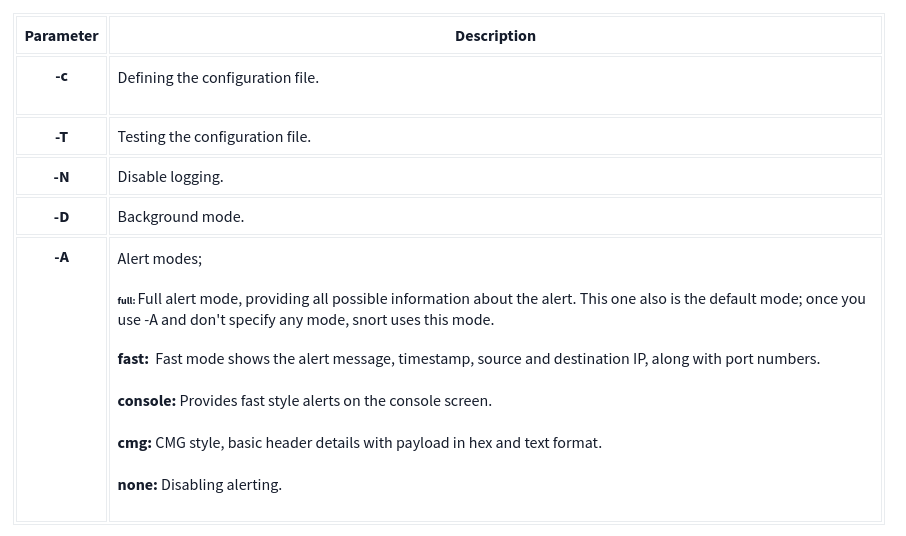Select the -T parameter cell
The width and height of the screenshot is (906, 536).
(61, 137)
